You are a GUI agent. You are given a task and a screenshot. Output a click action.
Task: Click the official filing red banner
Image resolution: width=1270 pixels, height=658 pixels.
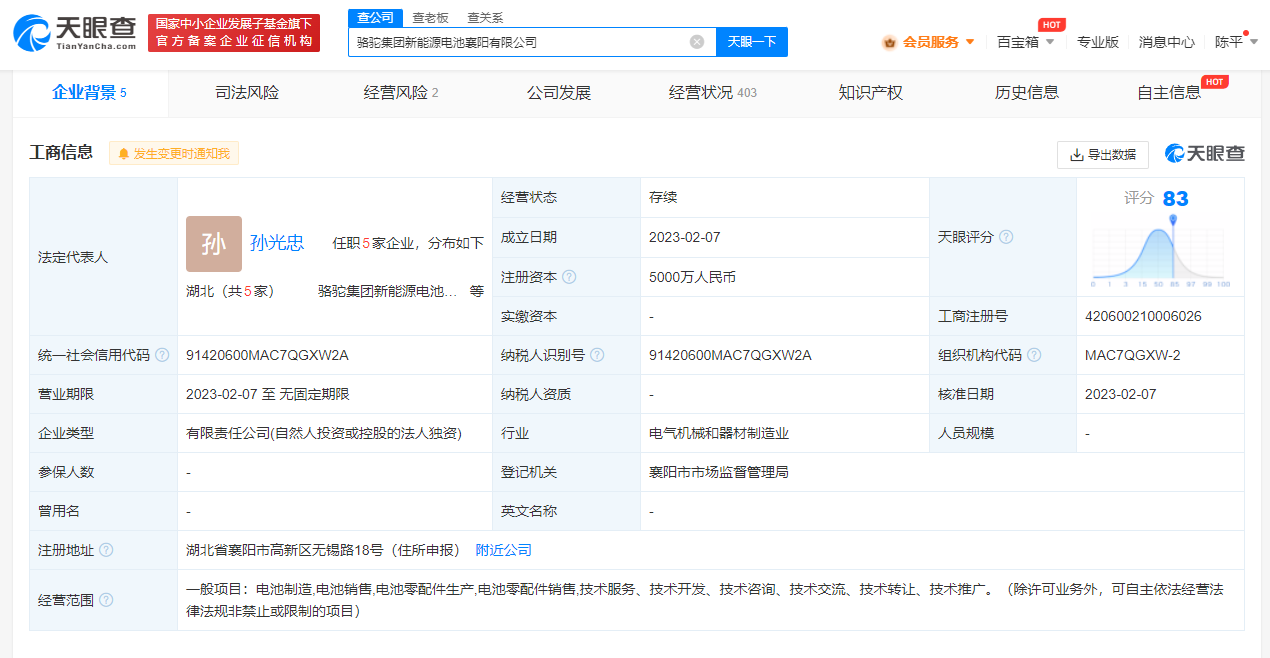234,33
